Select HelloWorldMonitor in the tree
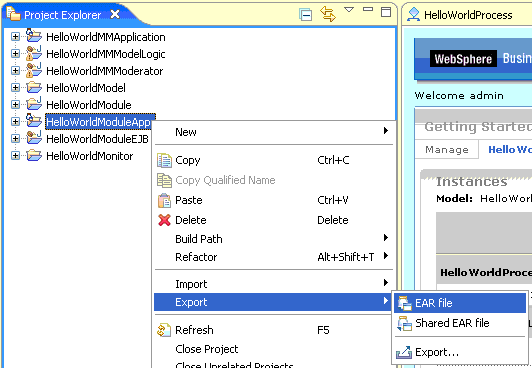This screenshot has height=368, width=532. (90, 156)
